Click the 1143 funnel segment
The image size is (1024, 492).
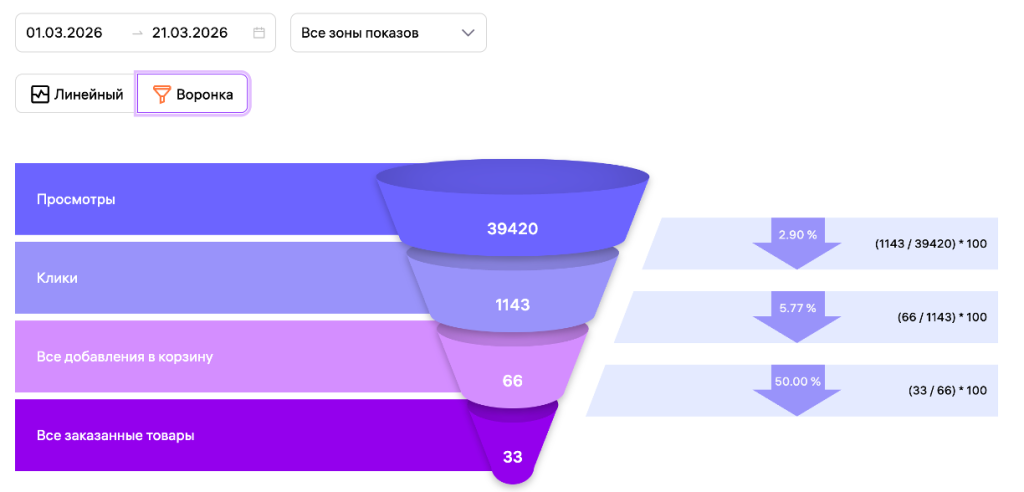(512, 304)
